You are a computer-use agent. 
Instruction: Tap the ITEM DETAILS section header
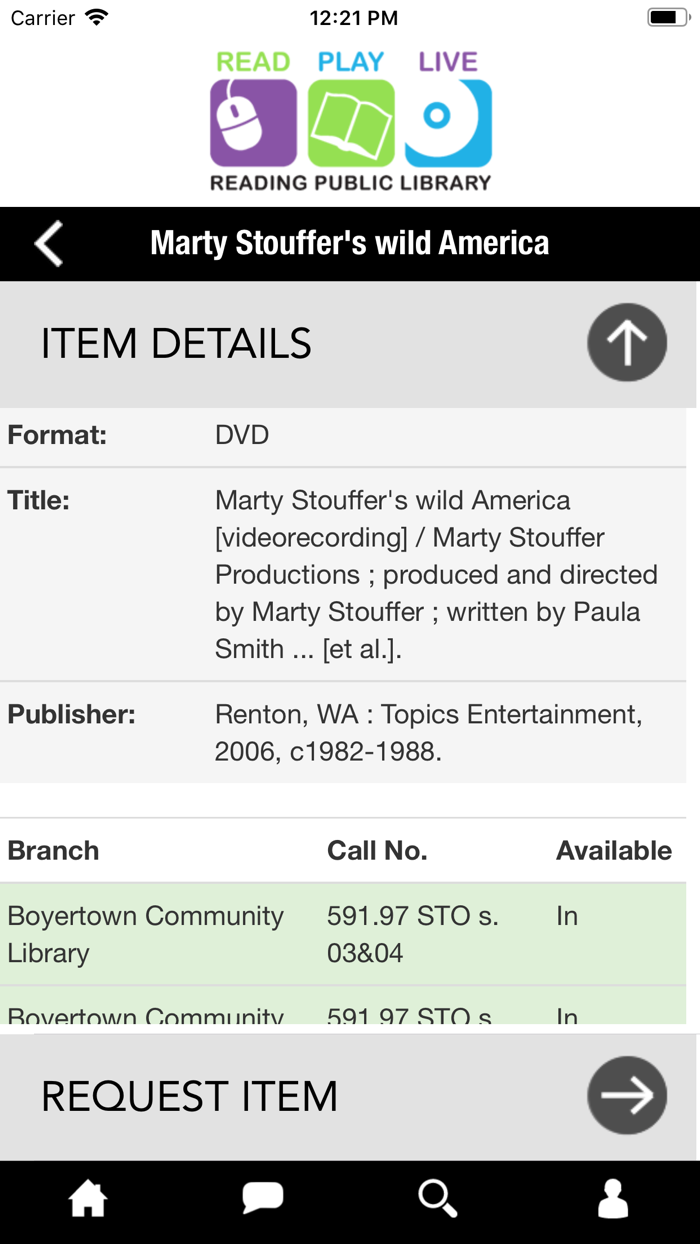click(176, 344)
